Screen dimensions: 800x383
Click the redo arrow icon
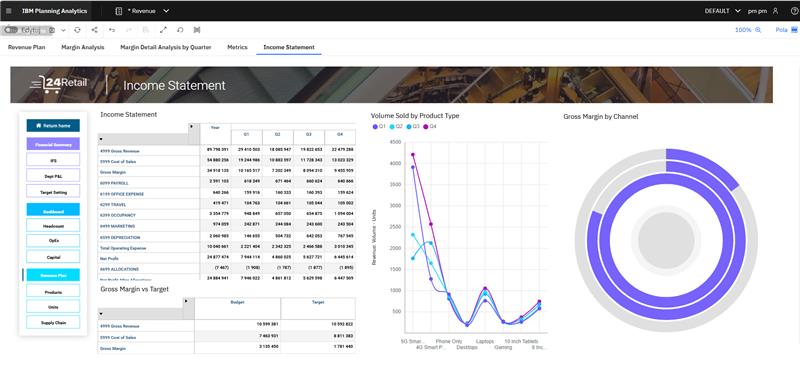pyautogui.click(x=129, y=30)
